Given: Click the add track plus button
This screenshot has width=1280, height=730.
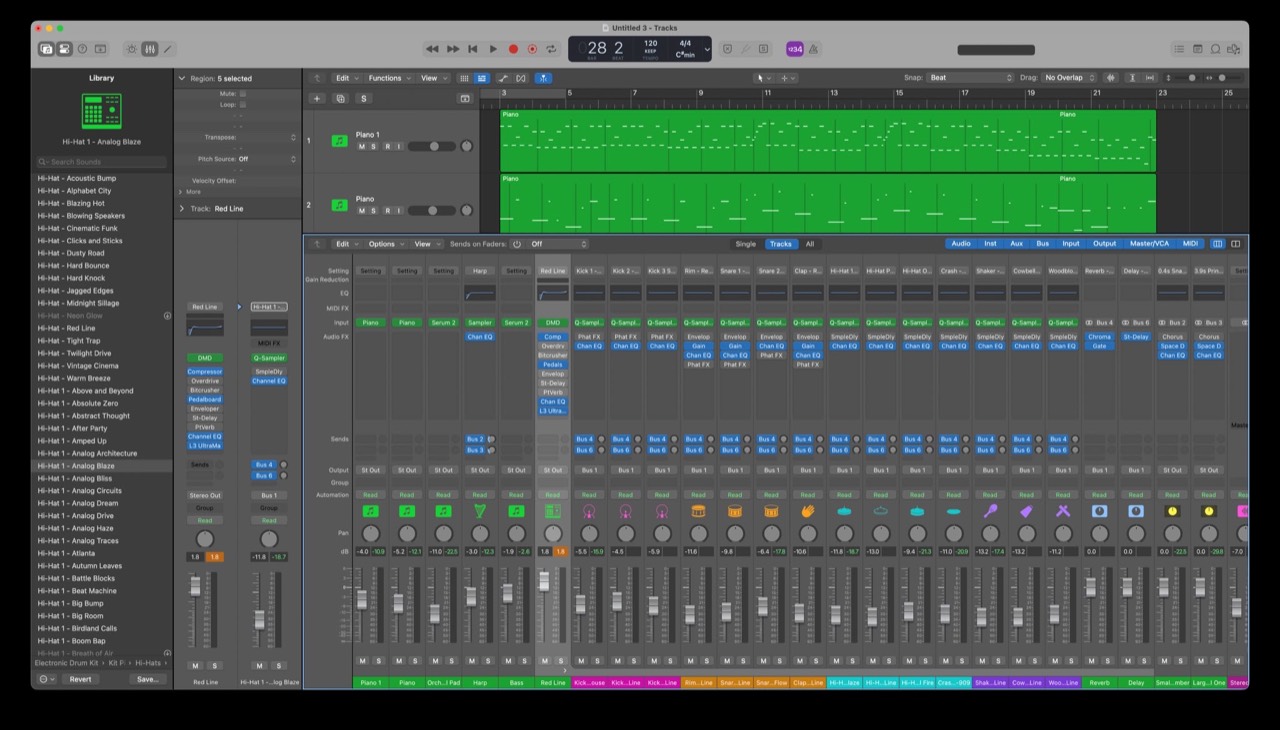Looking at the screenshot, I should (x=317, y=98).
